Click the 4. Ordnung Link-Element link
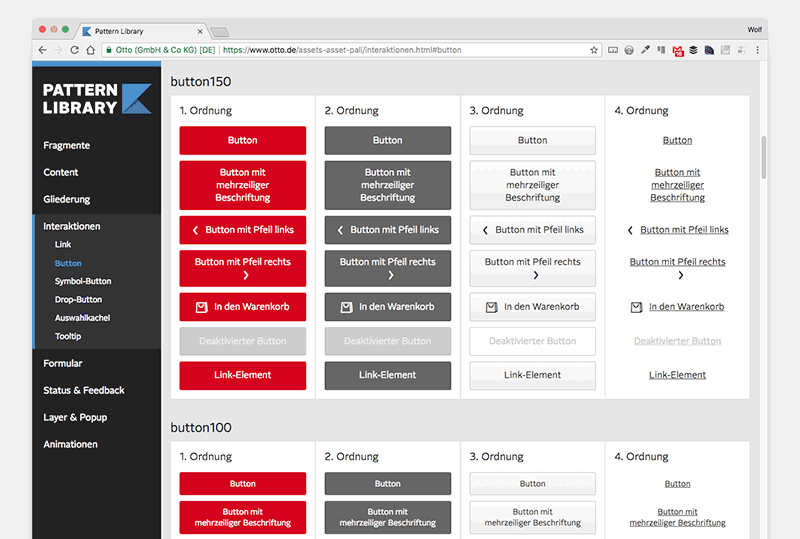 coord(677,375)
